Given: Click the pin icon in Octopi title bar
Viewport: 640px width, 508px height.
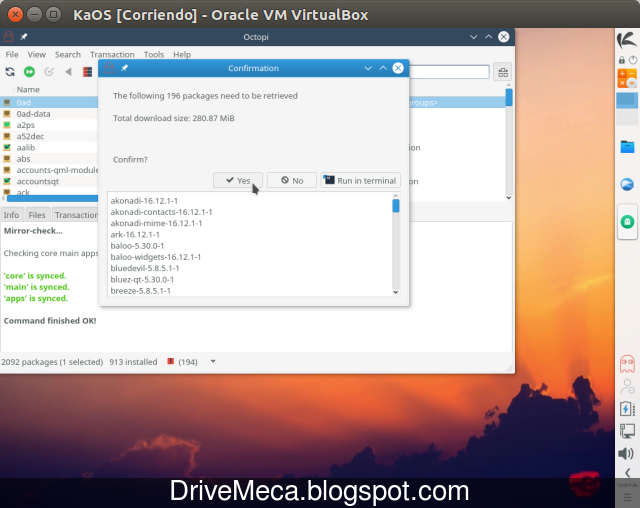Looking at the screenshot, I should tap(24, 37).
